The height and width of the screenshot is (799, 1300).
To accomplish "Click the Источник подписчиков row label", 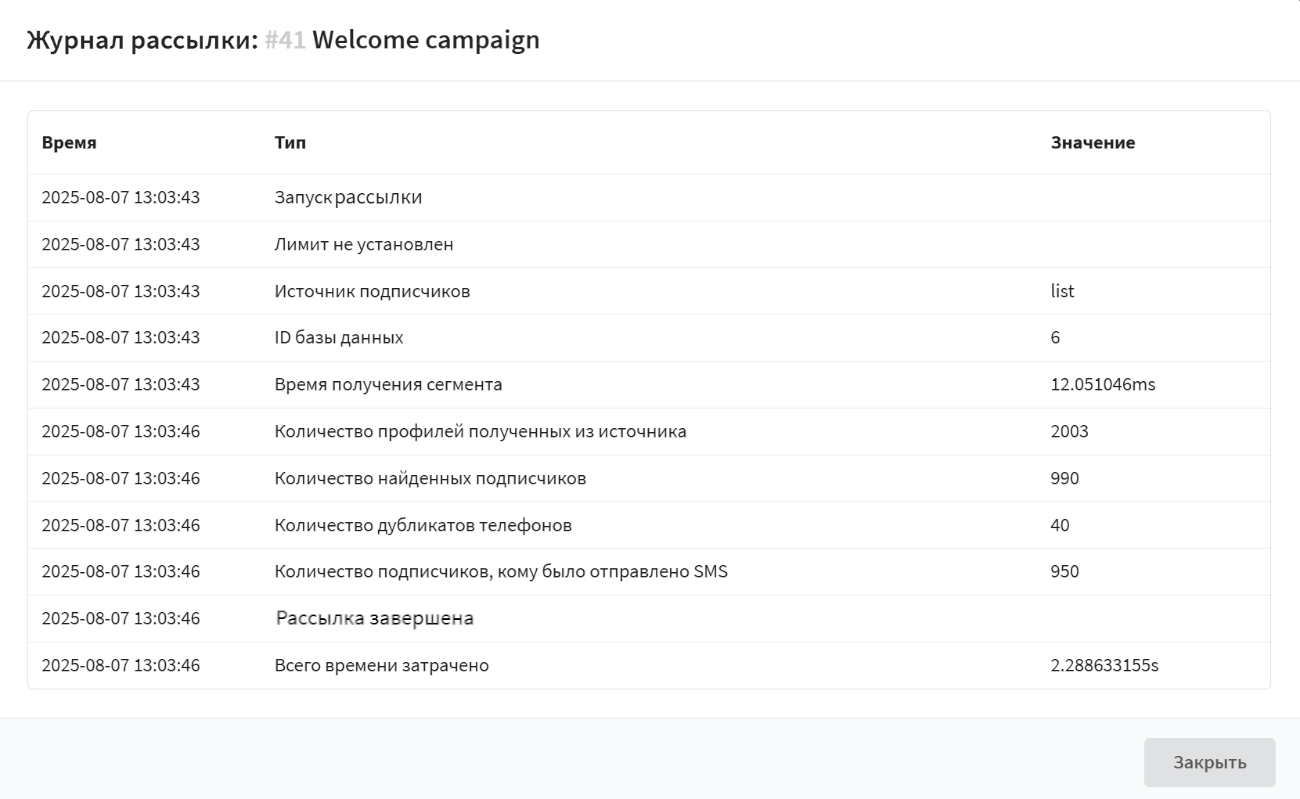I will pyautogui.click(x=372, y=291).
